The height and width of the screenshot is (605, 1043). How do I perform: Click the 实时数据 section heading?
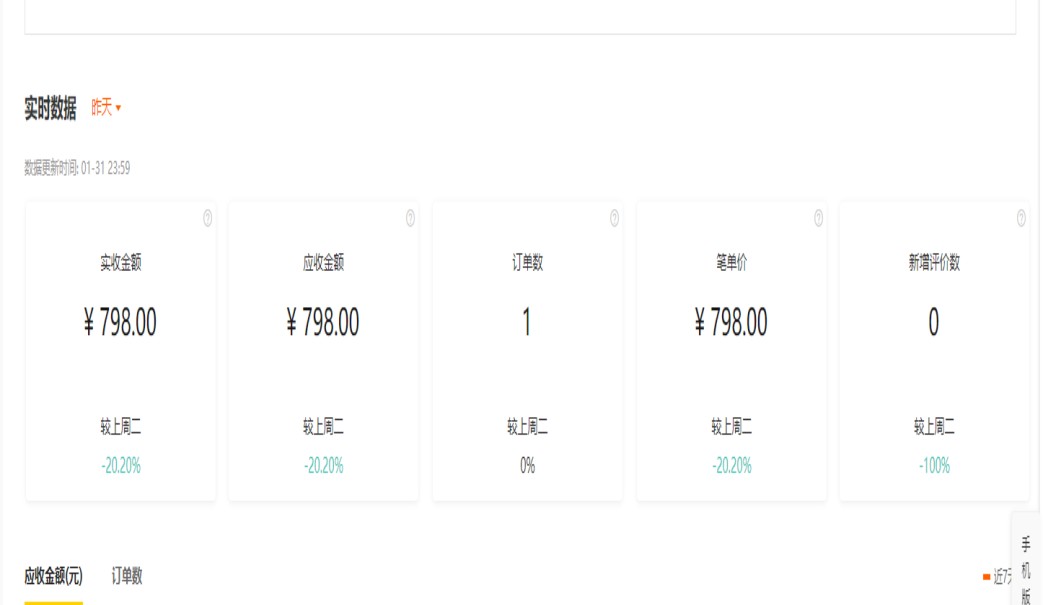pos(50,109)
